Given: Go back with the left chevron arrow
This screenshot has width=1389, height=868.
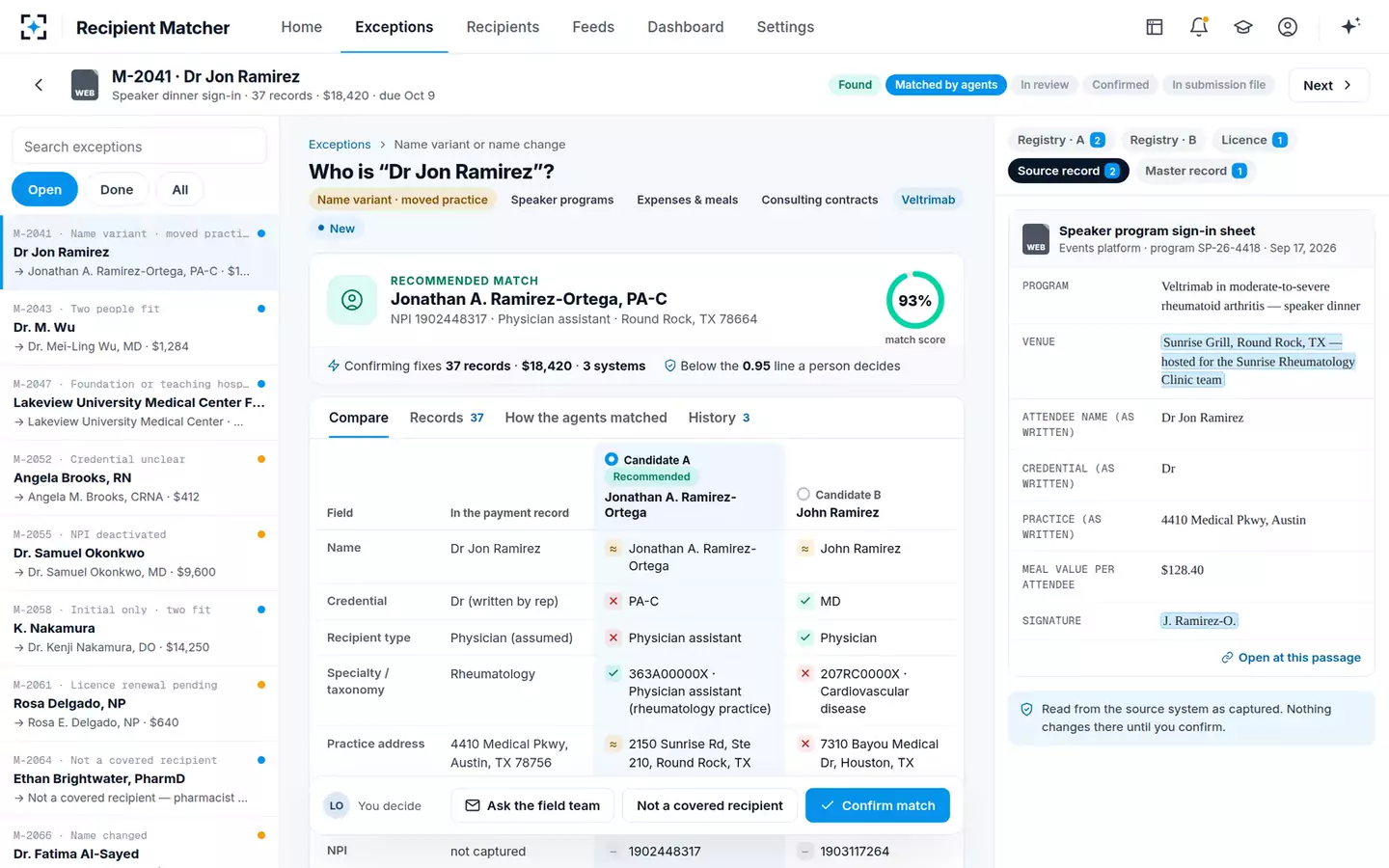Looking at the screenshot, I should pyautogui.click(x=39, y=85).
